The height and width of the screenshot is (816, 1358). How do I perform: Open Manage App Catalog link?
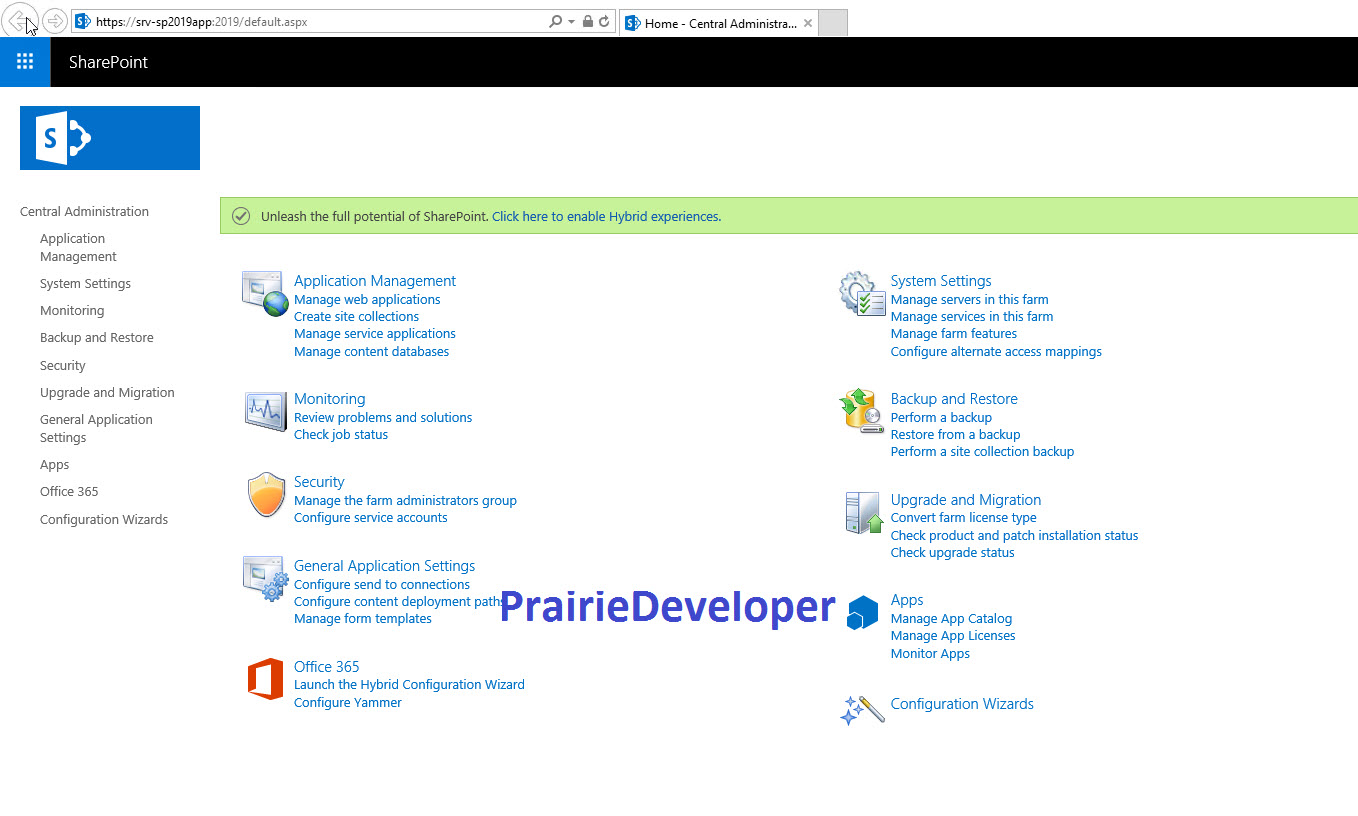tap(951, 619)
